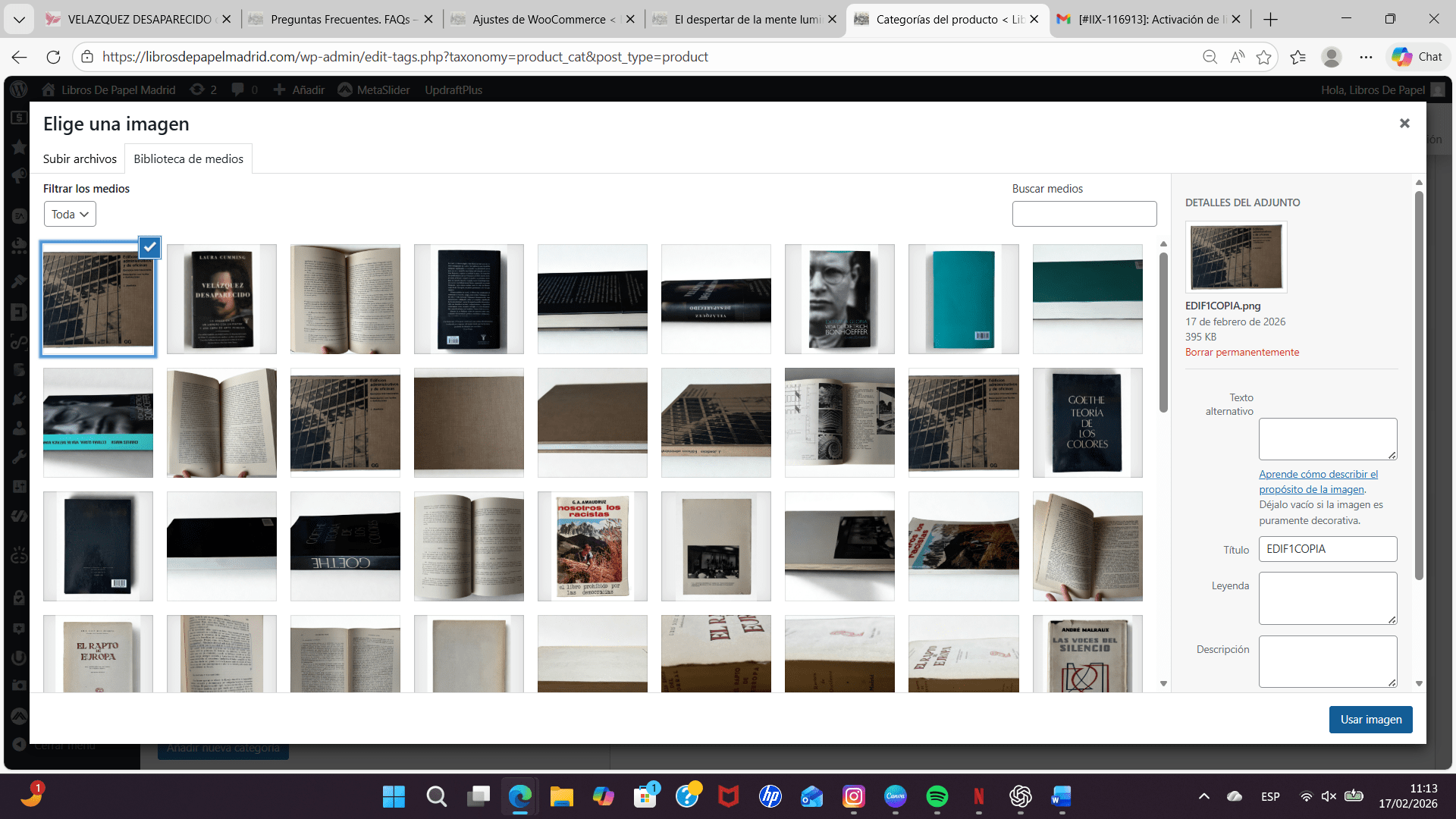
Task: Open Spotify from the taskbar
Action: click(x=937, y=796)
